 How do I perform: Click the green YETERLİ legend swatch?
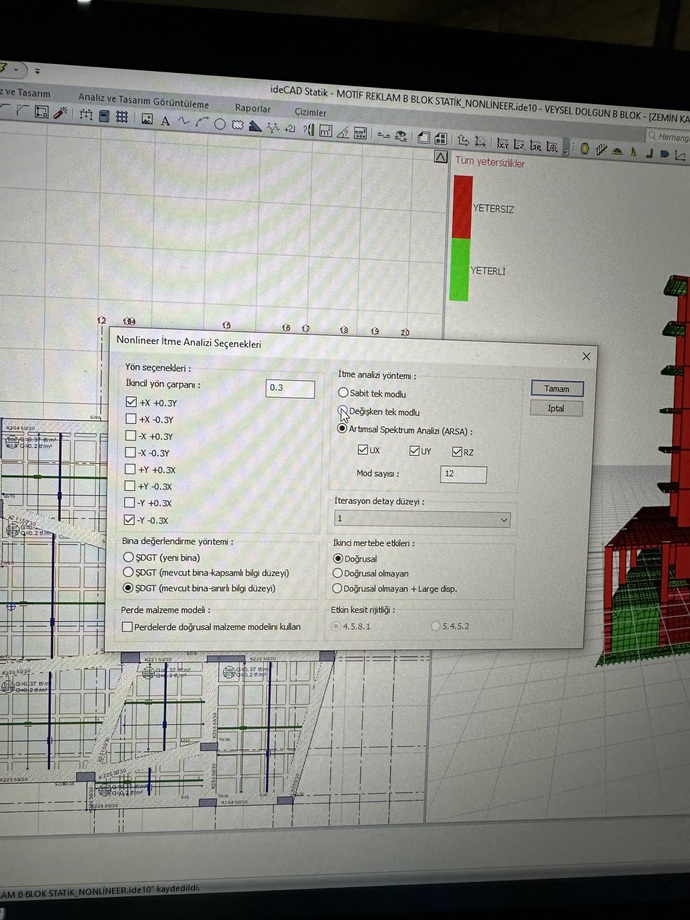(459, 269)
